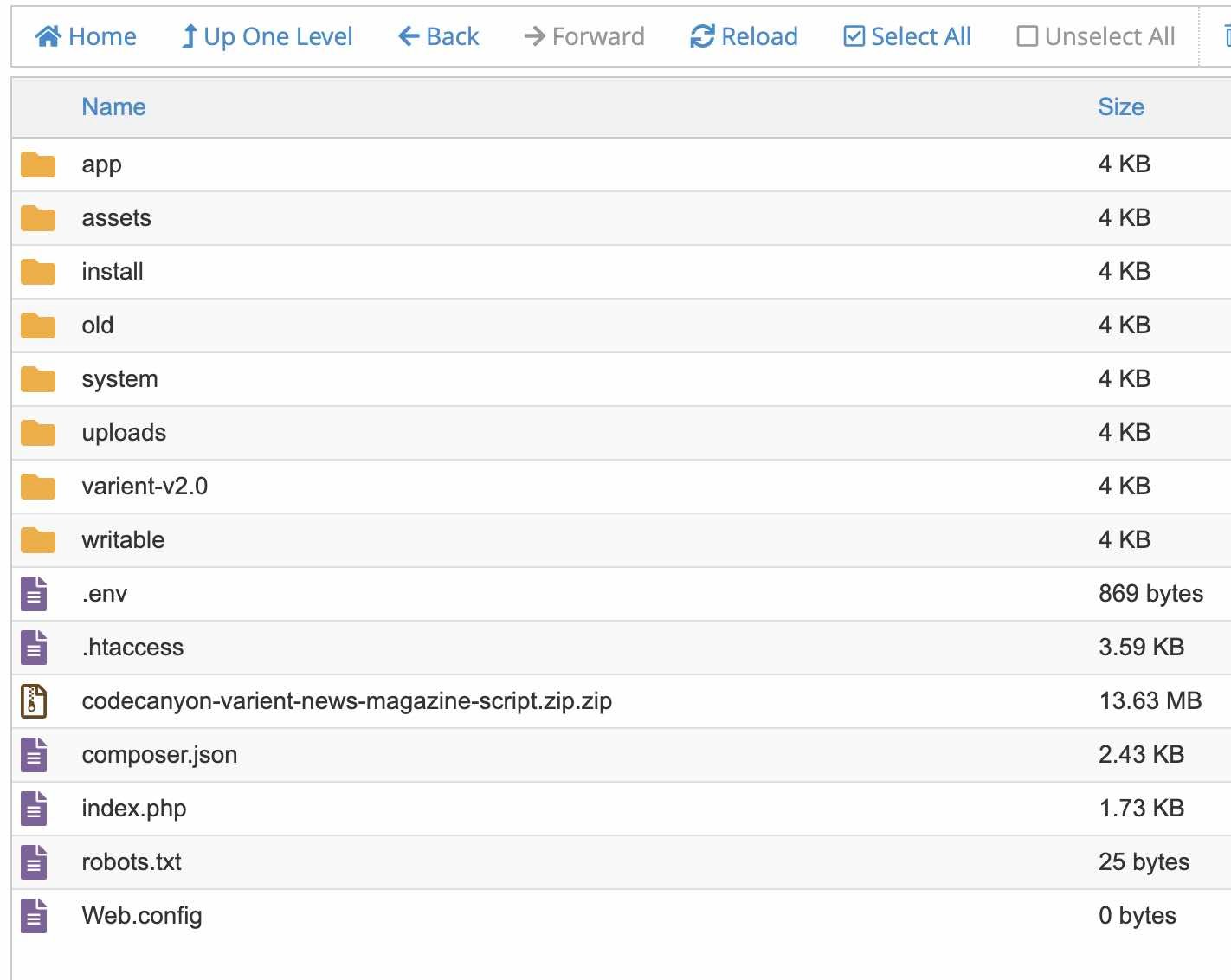The height and width of the screenshot is (980, 1231).
Task: Sort files by Name column header
Action: [x=113, y=106]
